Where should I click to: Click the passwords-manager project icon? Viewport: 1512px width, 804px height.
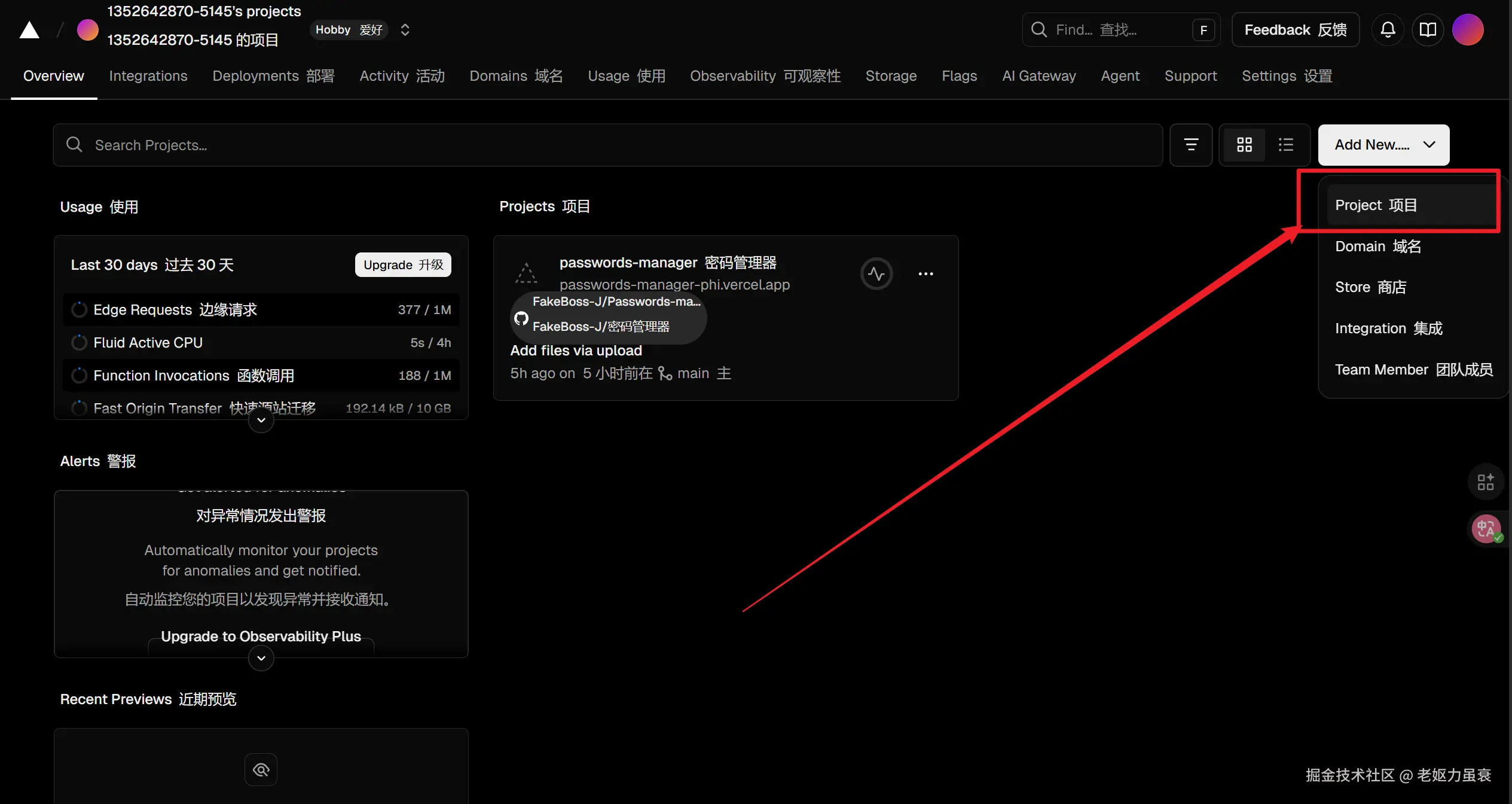tap(526, 273)
